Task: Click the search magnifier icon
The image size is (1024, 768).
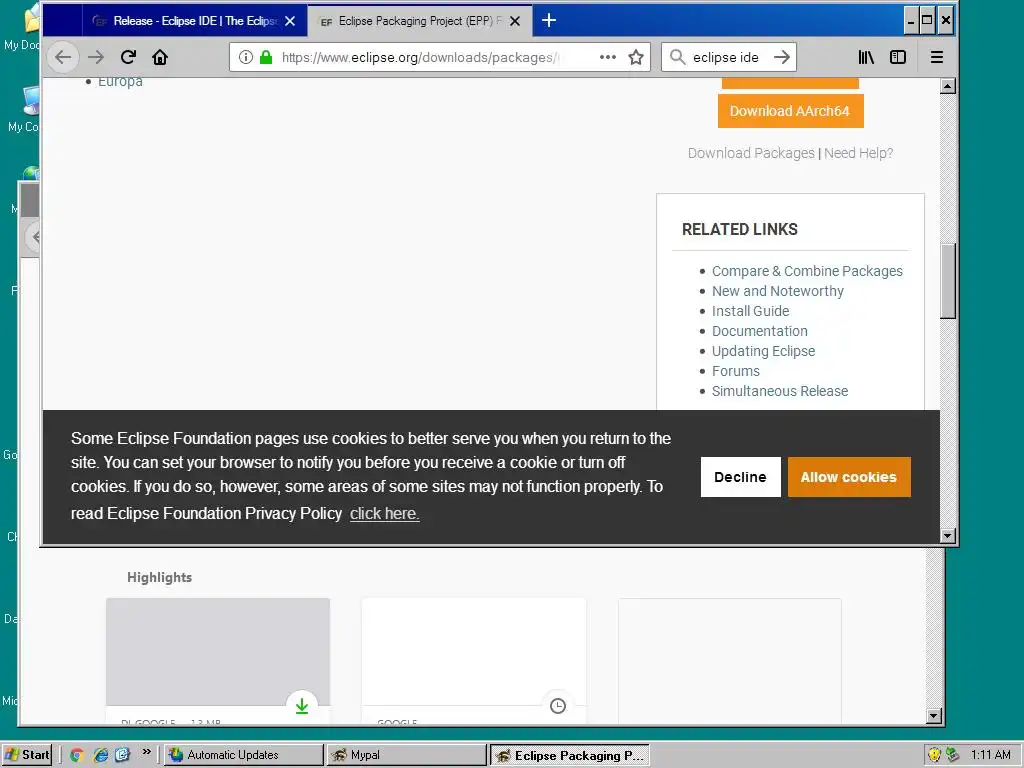Action: (678, 57)
